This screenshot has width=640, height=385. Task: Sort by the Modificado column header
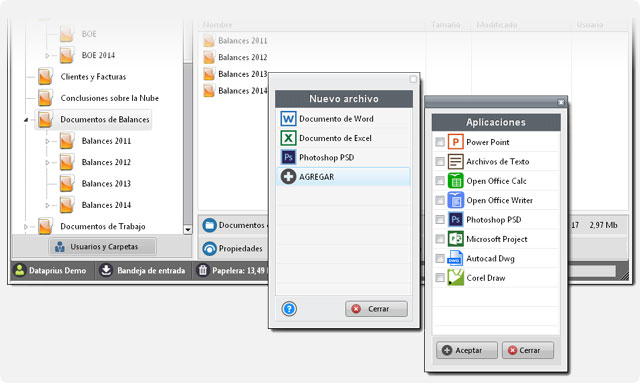(x=496, y=25)
